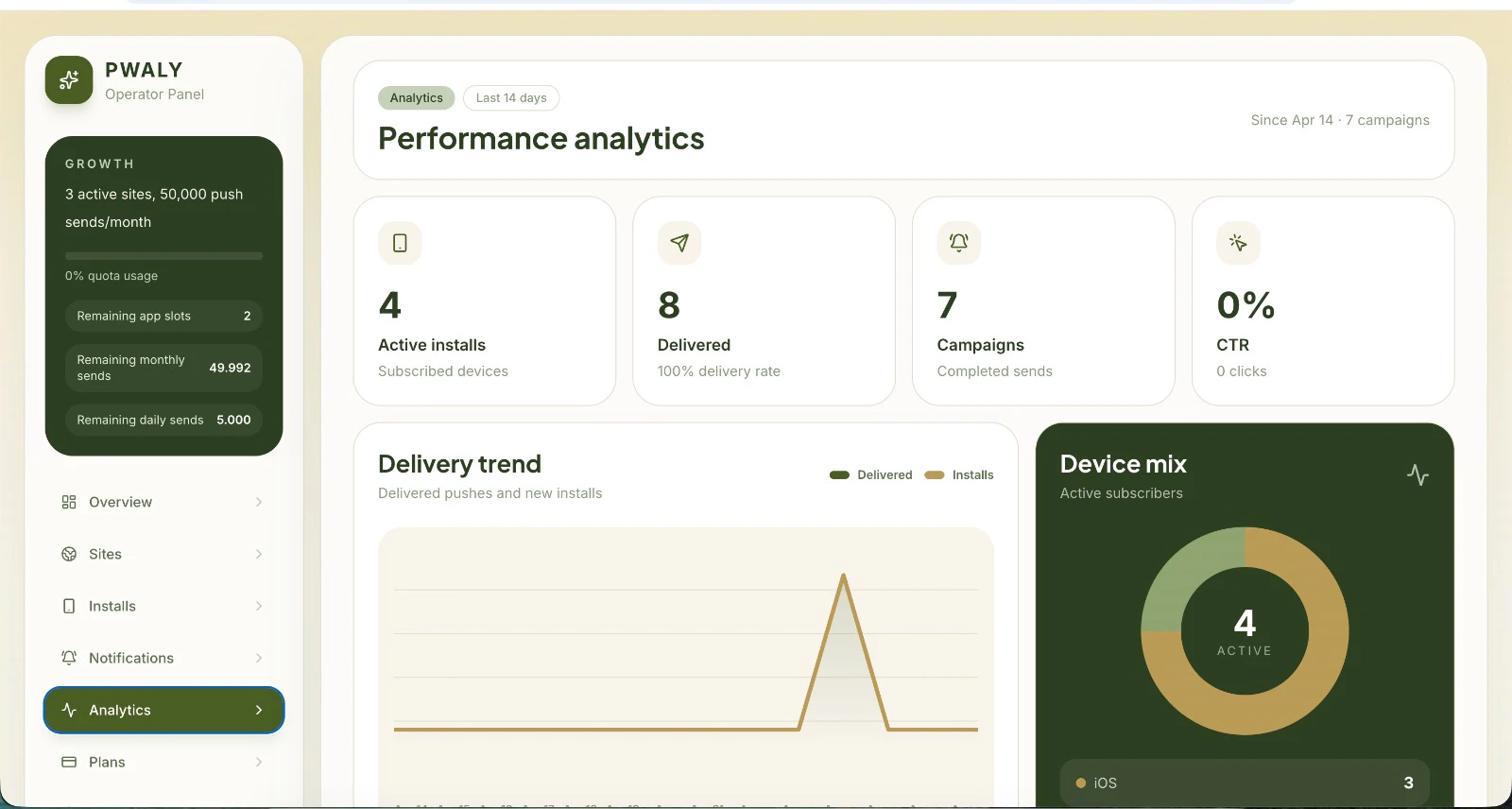Open the Plans menu item
This screenshot has height=809, width=1512.
(163, 762)
